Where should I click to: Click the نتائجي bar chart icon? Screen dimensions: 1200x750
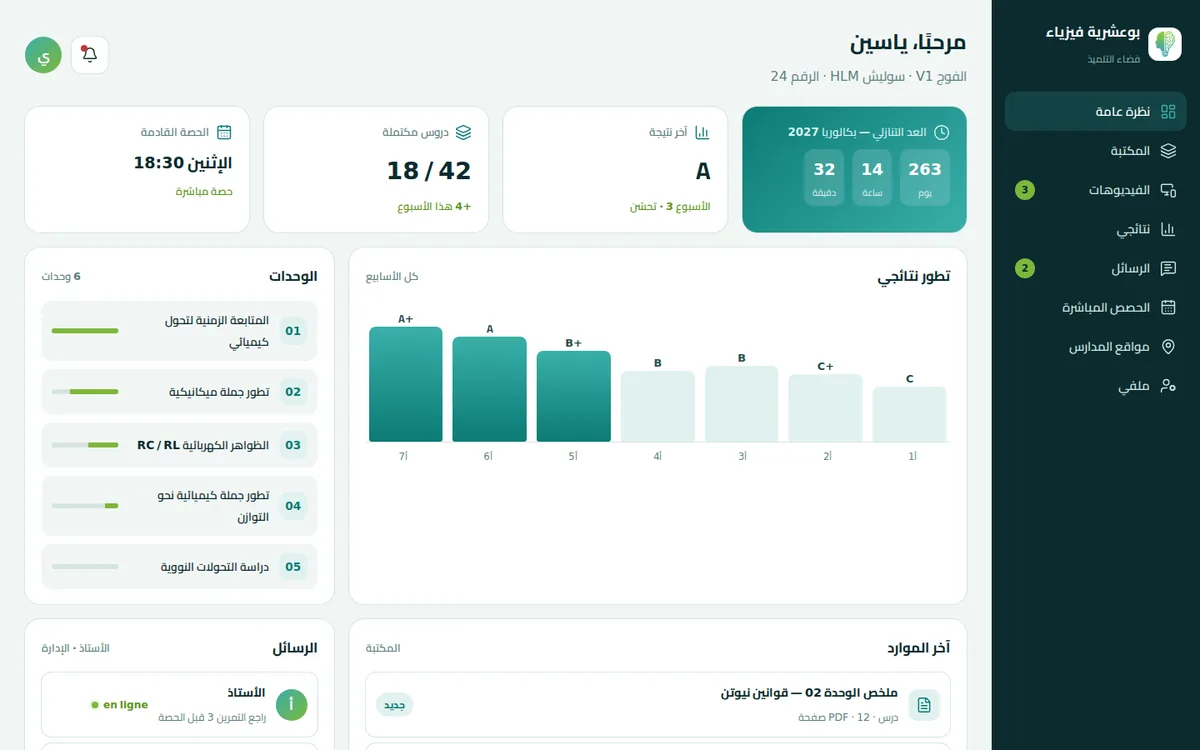pos(1168,229)
